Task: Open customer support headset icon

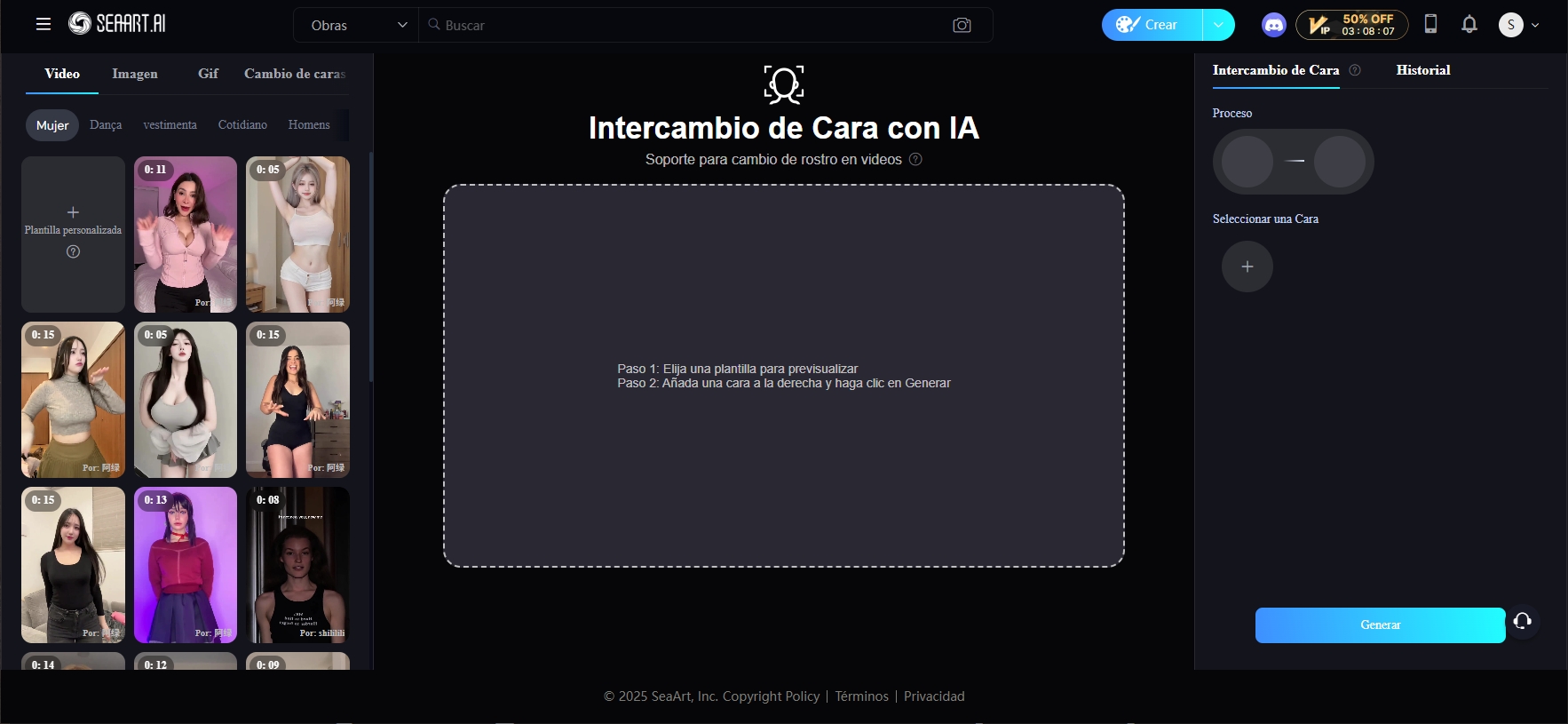Action: 1523,621
